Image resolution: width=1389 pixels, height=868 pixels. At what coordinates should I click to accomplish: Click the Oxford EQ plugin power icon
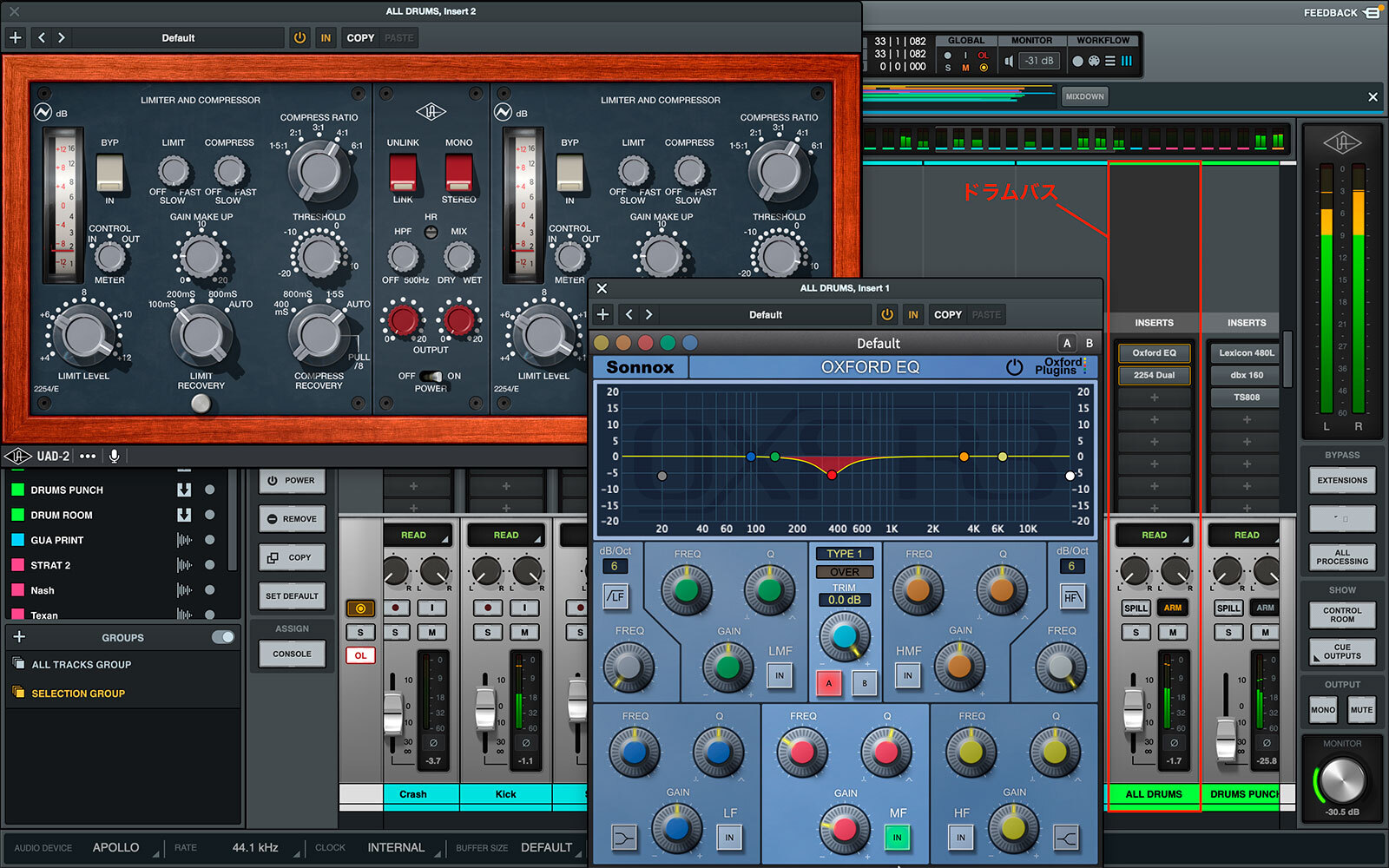tap(1013, 367)
